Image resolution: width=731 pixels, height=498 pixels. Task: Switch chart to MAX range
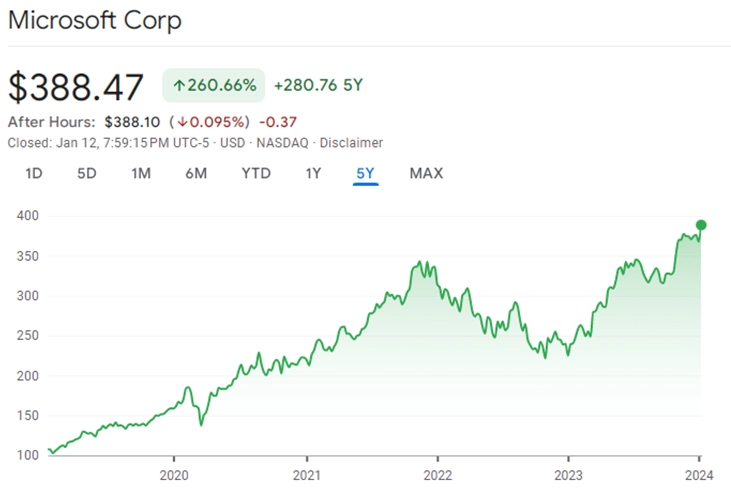point(426,173)
